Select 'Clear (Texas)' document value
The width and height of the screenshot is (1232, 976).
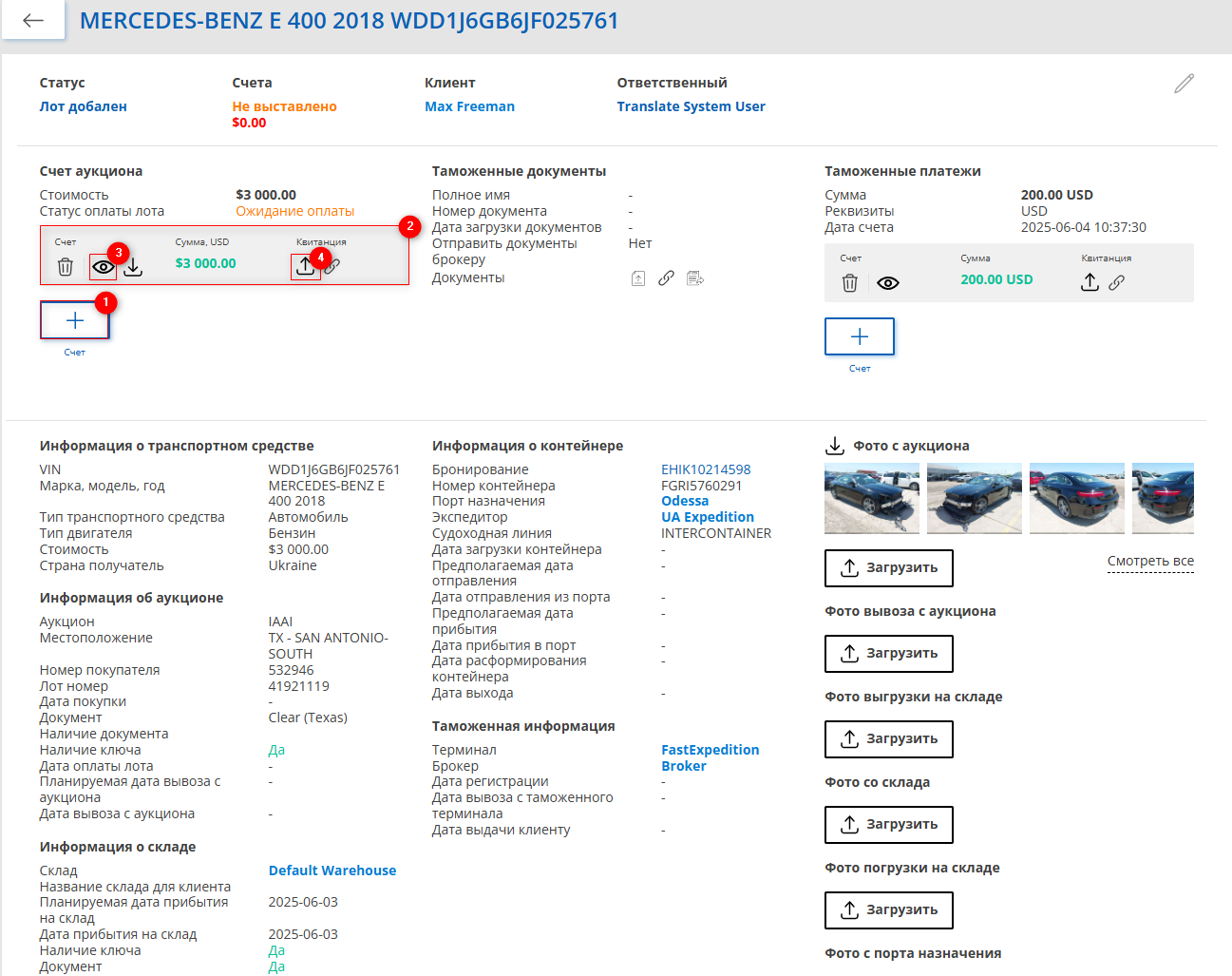[x=308, y=718]
